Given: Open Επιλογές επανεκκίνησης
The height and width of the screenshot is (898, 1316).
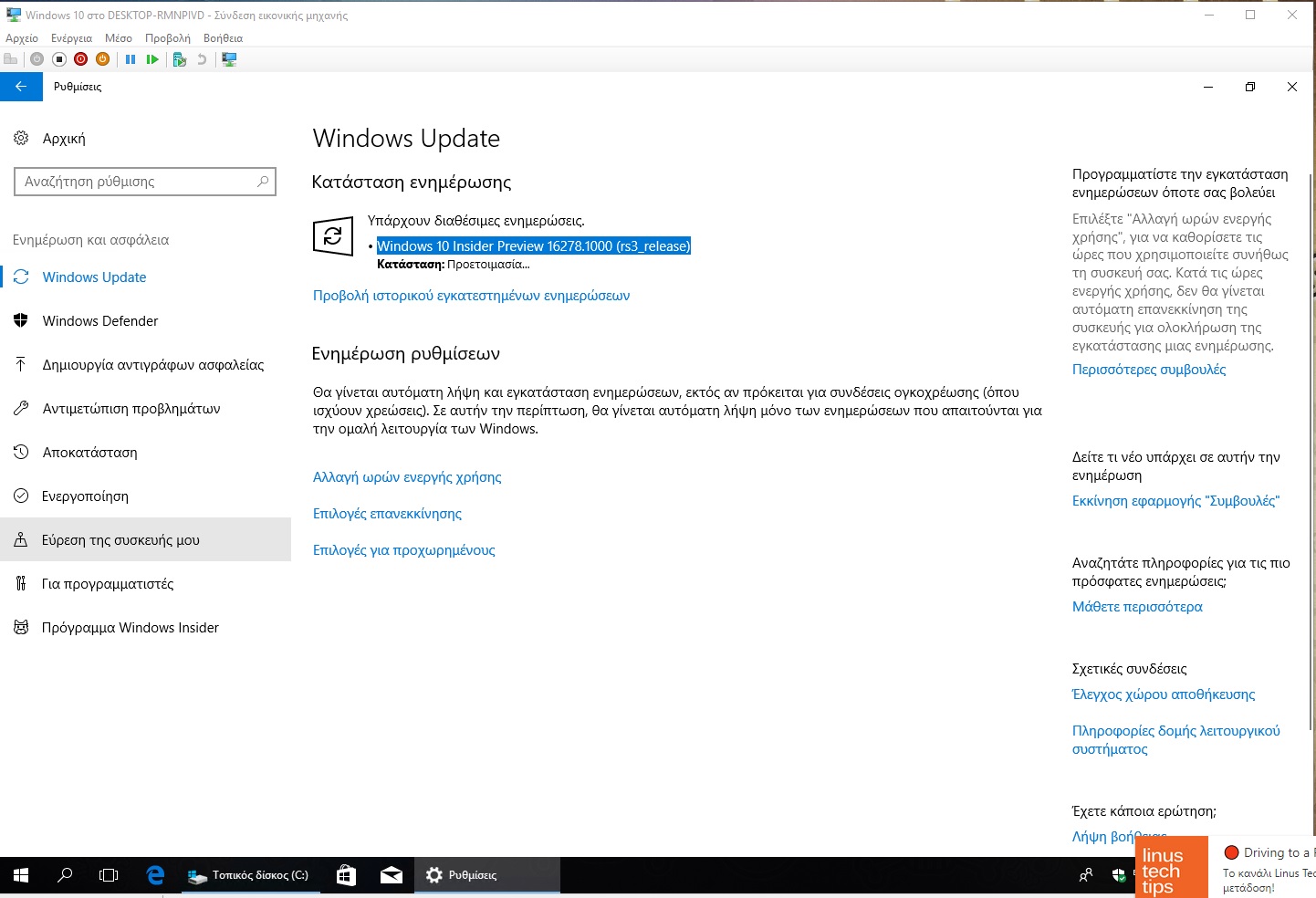Looking at the screenshot, I should pos(387,514).
